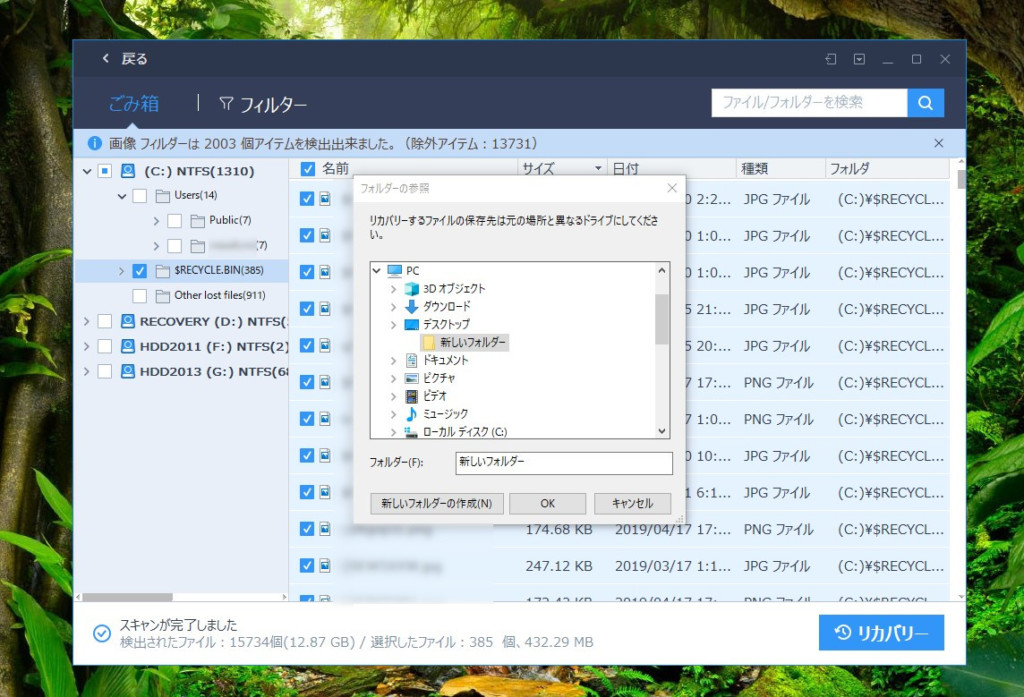Uncheck the 174.68 KB PNG file row
Viewport: 1024px width, 697px height.
point(307,529)
